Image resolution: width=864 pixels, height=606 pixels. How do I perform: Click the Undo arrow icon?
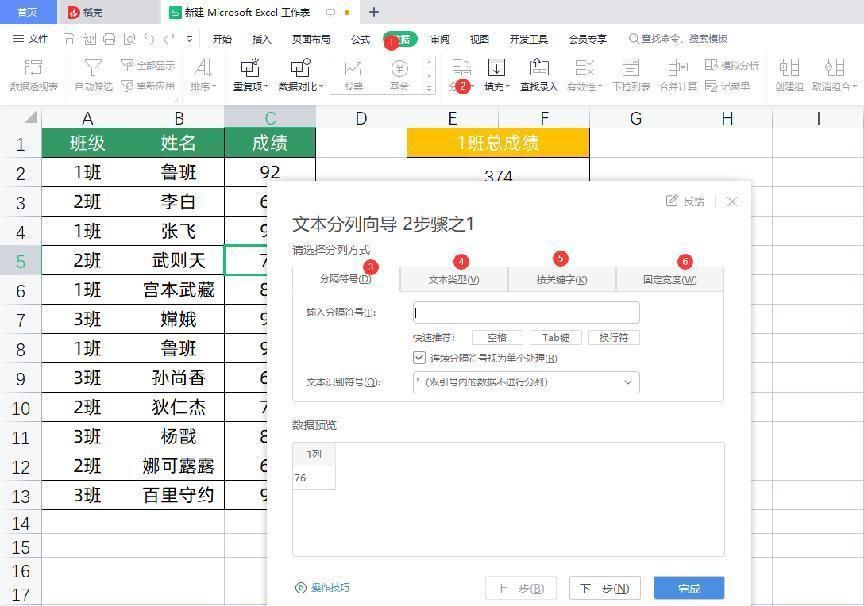[x=149, y=39]
